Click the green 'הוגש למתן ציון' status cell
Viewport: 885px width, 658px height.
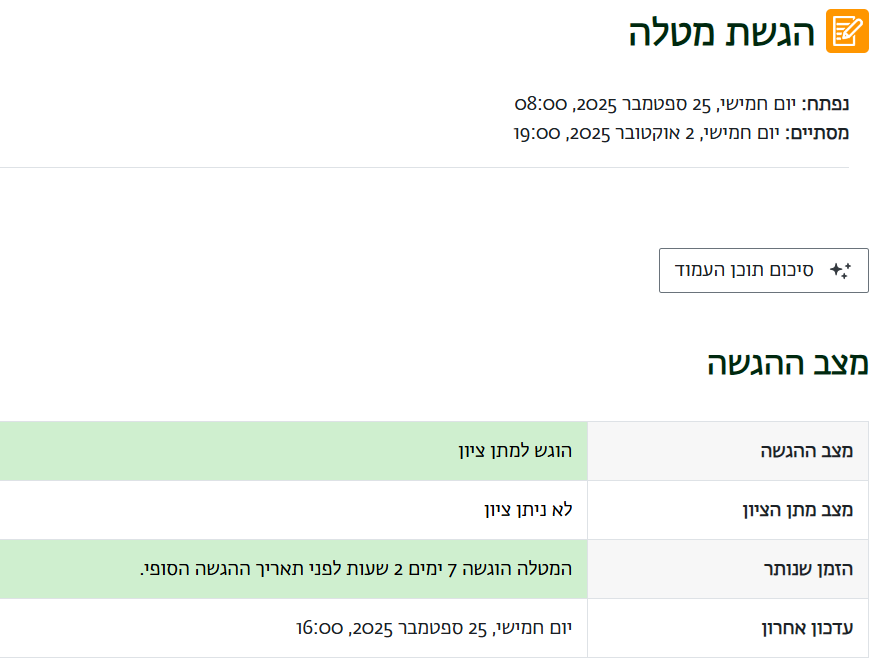point(515,451)
